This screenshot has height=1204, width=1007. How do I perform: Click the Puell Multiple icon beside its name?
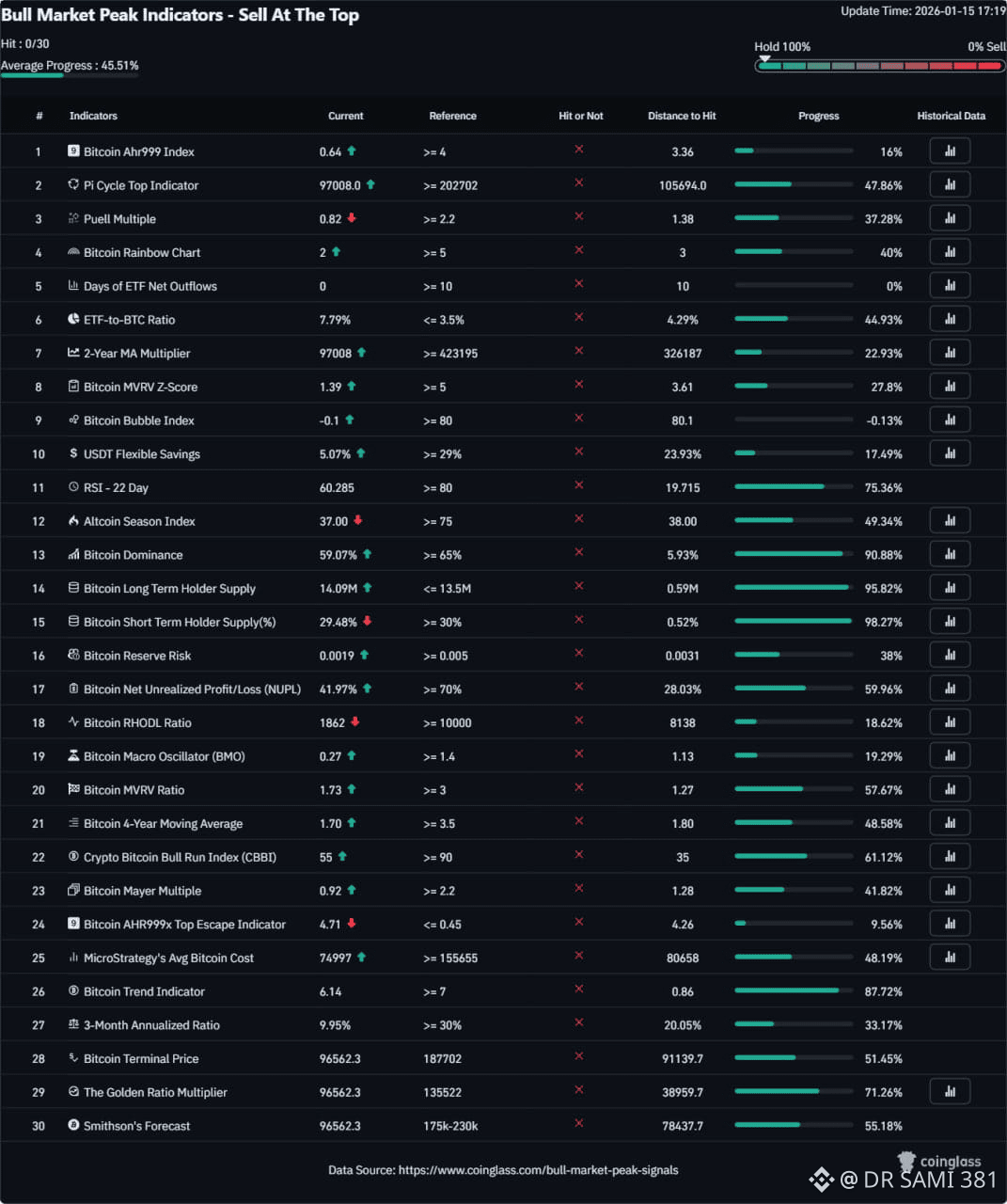(73, 218)
